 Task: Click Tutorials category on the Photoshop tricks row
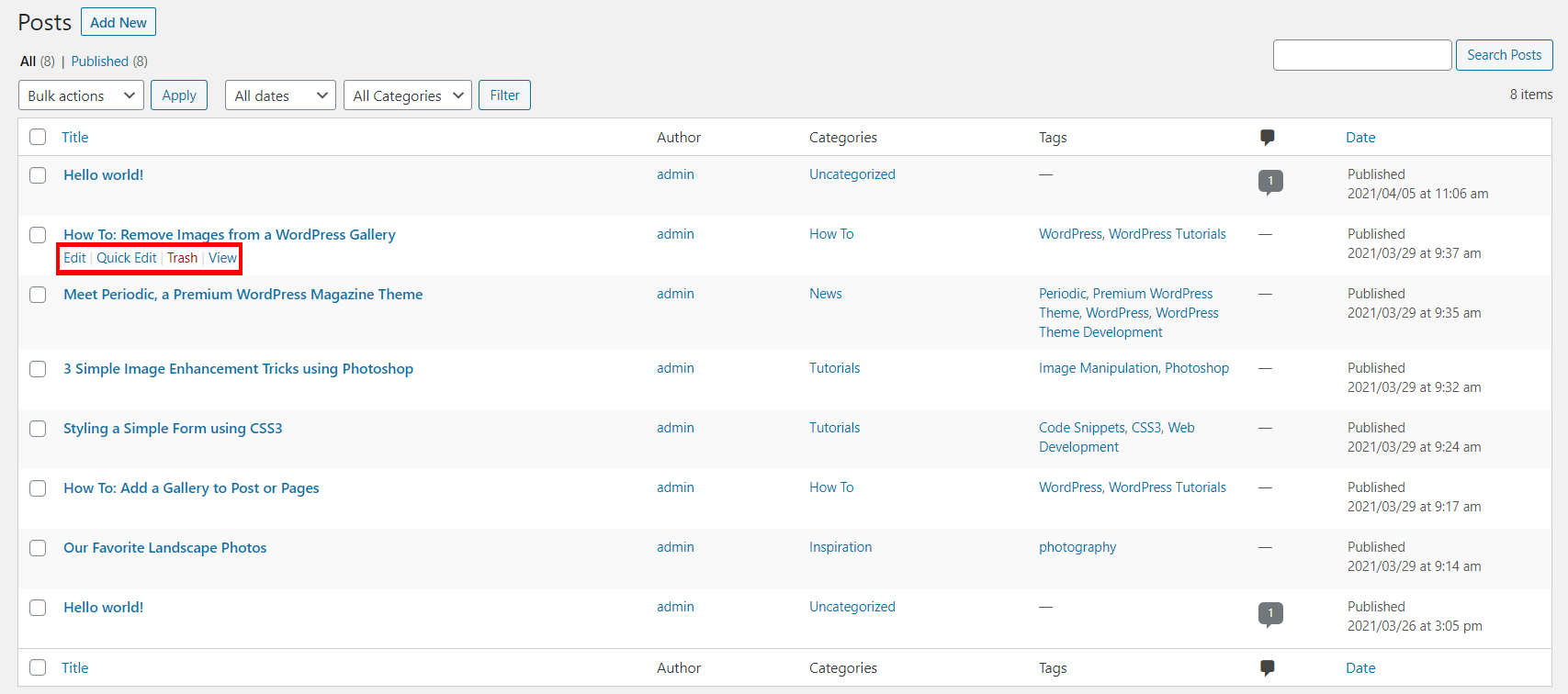835,368
